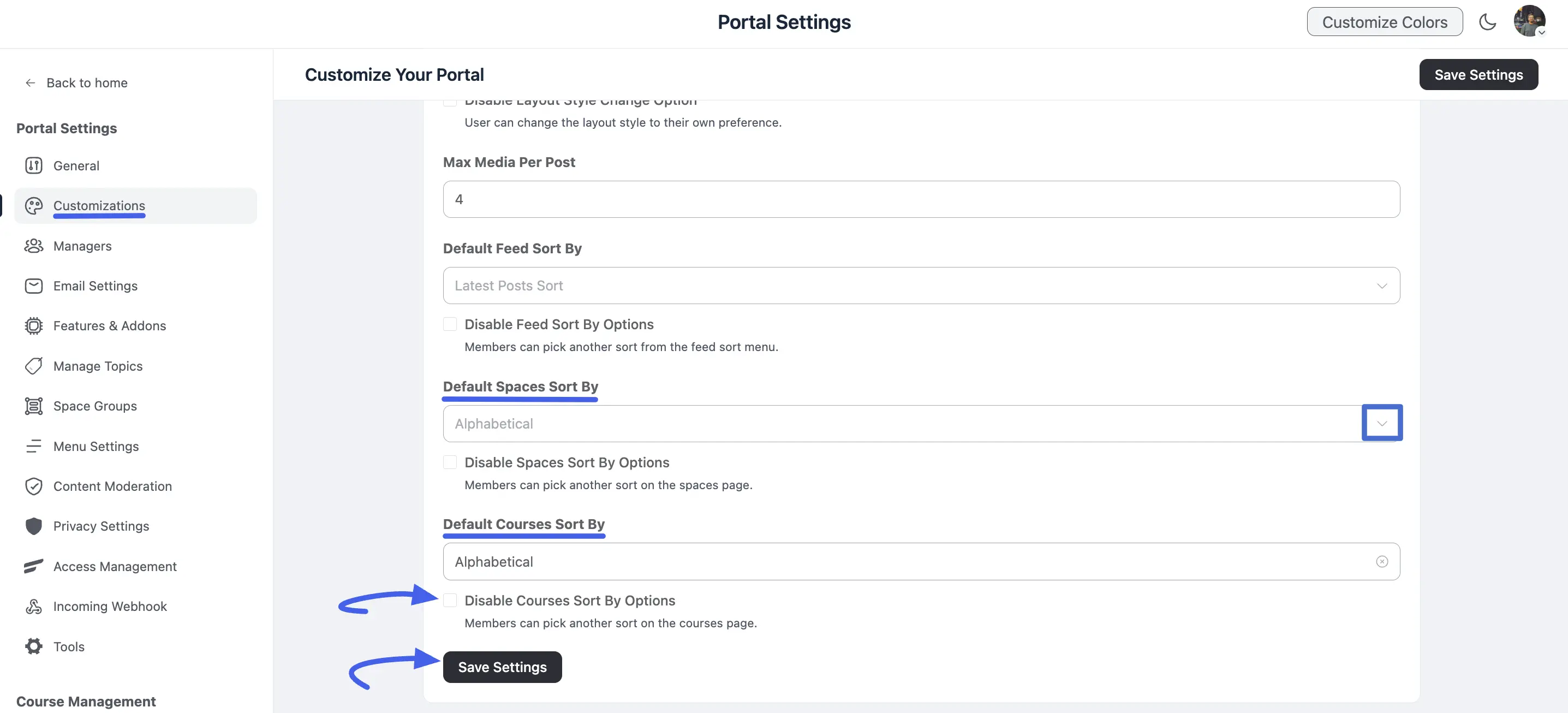This screenshot has width=1568, height=713.
Task: Click the Course Management section heading
Action: click(86, 702)
